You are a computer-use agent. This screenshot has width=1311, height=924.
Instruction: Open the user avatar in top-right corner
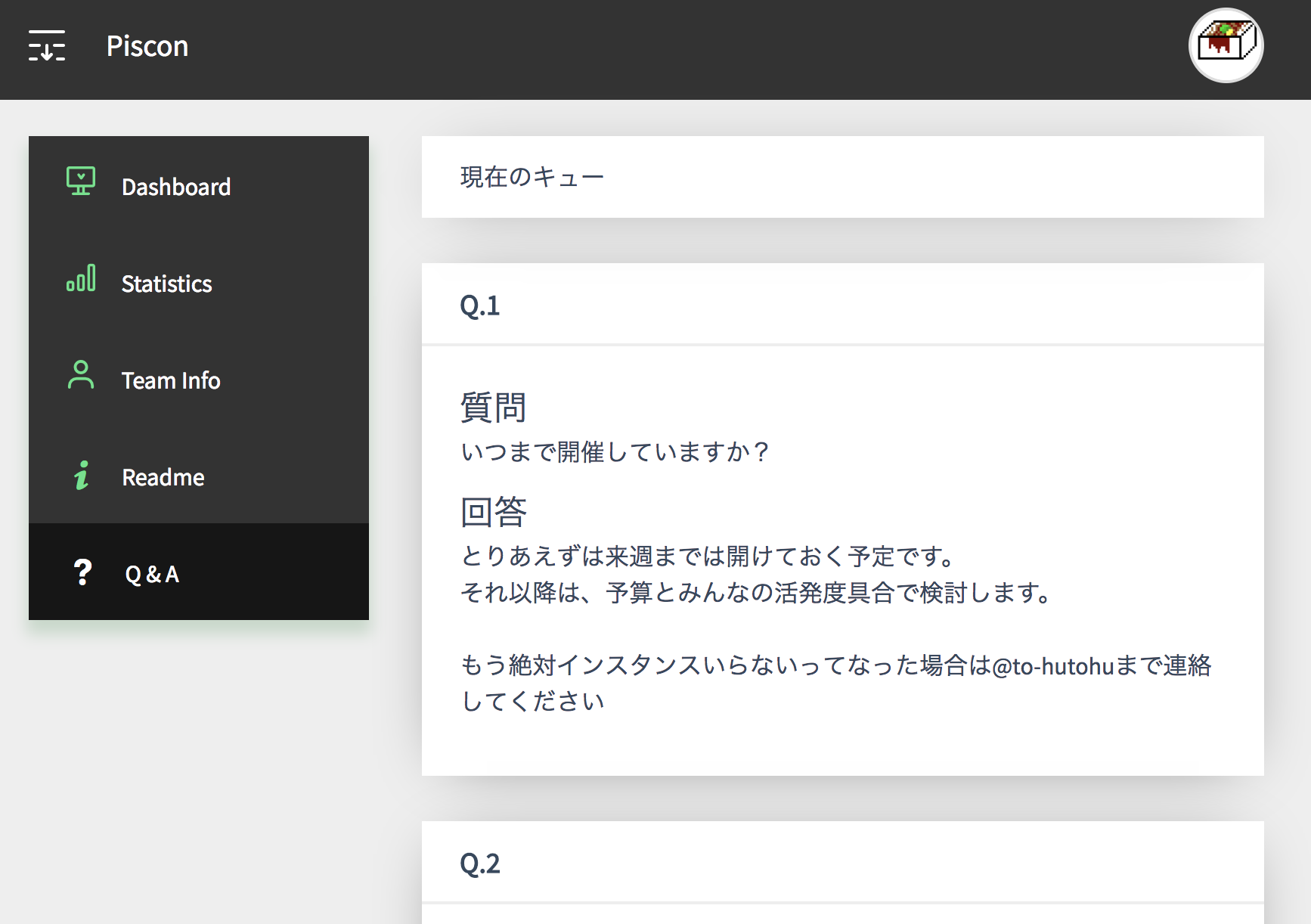(1226, 45)
